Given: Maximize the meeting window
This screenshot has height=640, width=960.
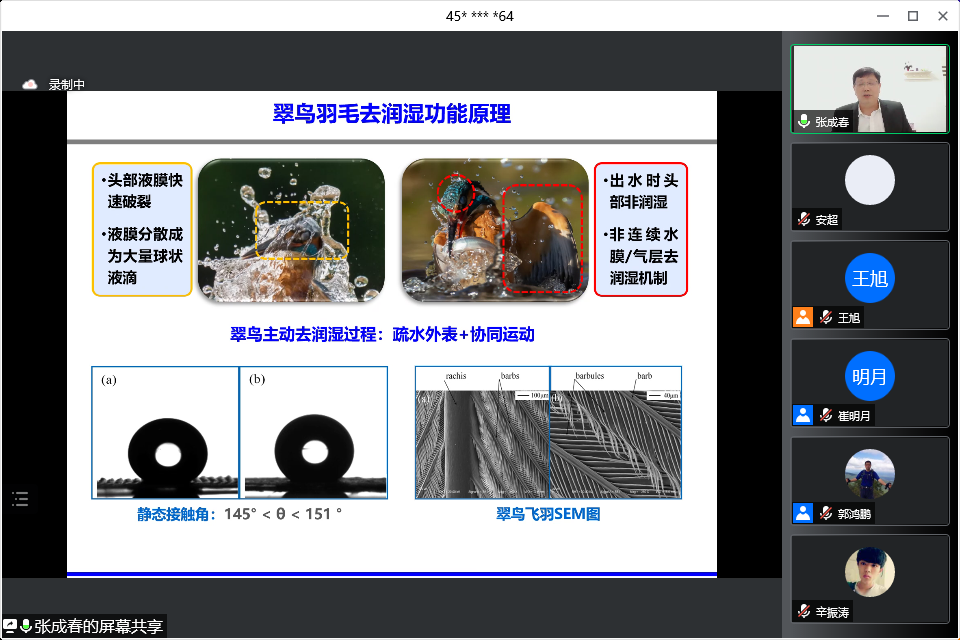Looking at the screenshot, I should coord(912,15).
